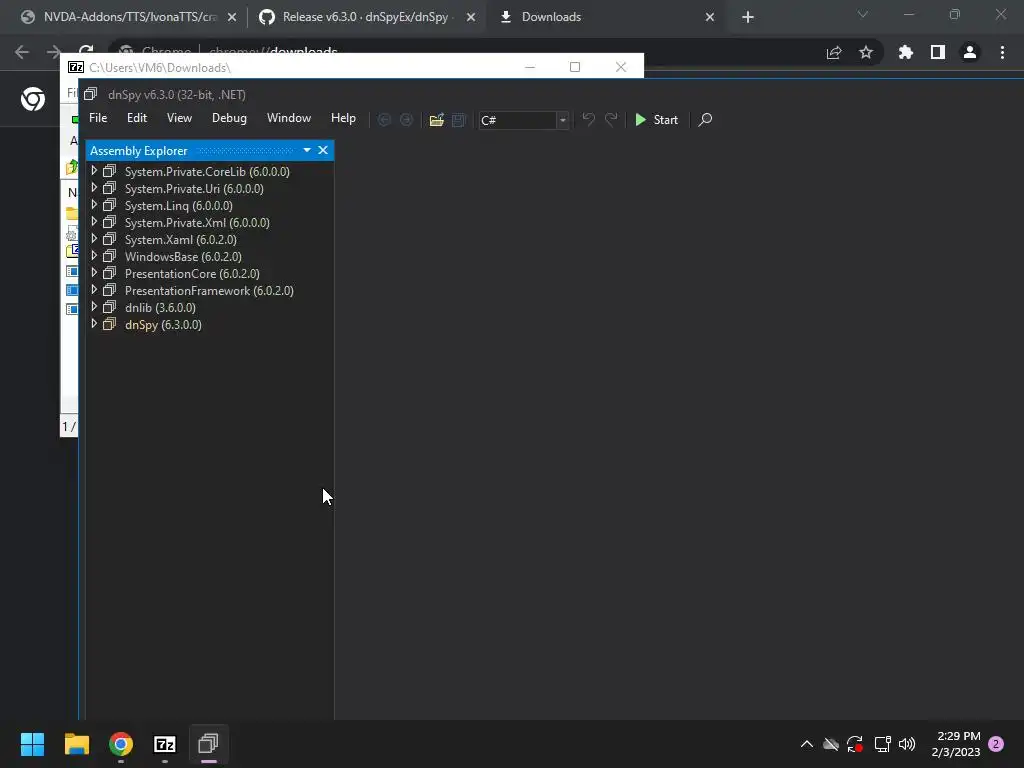This screenshot has width=1024, height=768.
Task: Open the Debug menu in dnSpy
Action: coord(229,118)
